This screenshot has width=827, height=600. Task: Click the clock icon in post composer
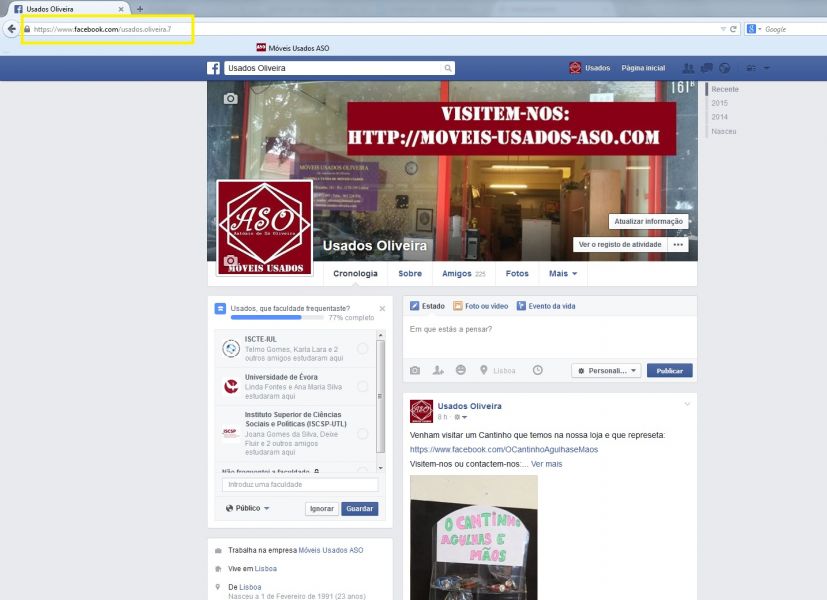[537, 370]
